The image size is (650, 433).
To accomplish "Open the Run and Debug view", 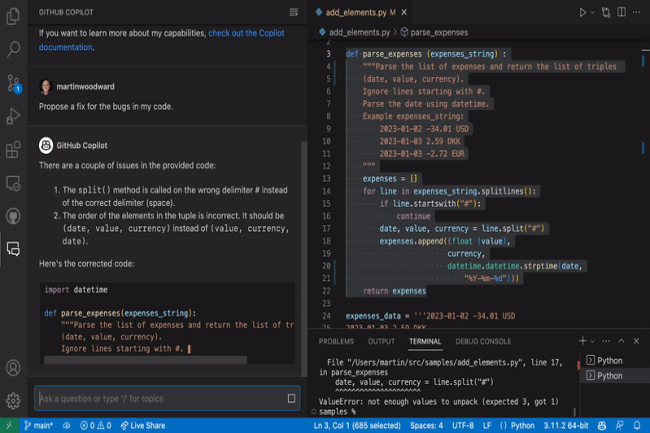I will (x=13, y=116).
